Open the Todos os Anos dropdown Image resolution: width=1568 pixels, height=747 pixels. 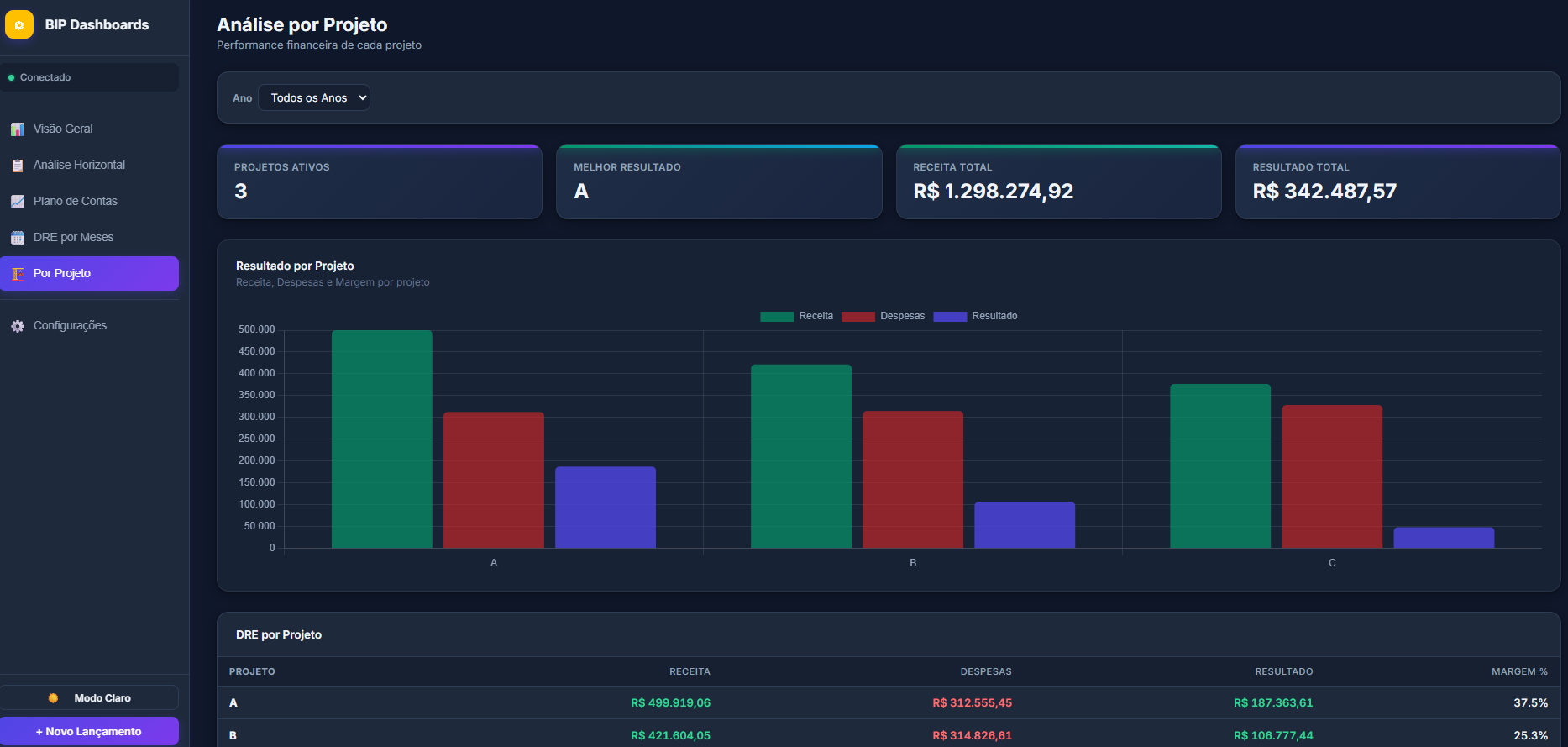pos(314,97)
